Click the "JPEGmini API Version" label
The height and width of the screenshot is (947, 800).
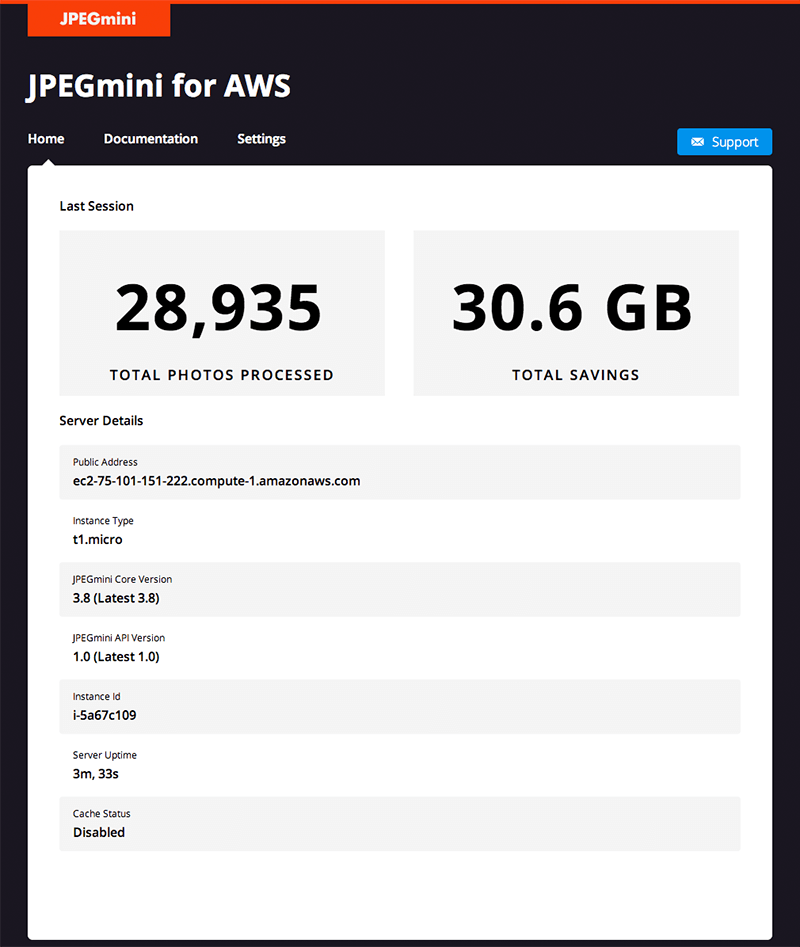pos(119,638)
